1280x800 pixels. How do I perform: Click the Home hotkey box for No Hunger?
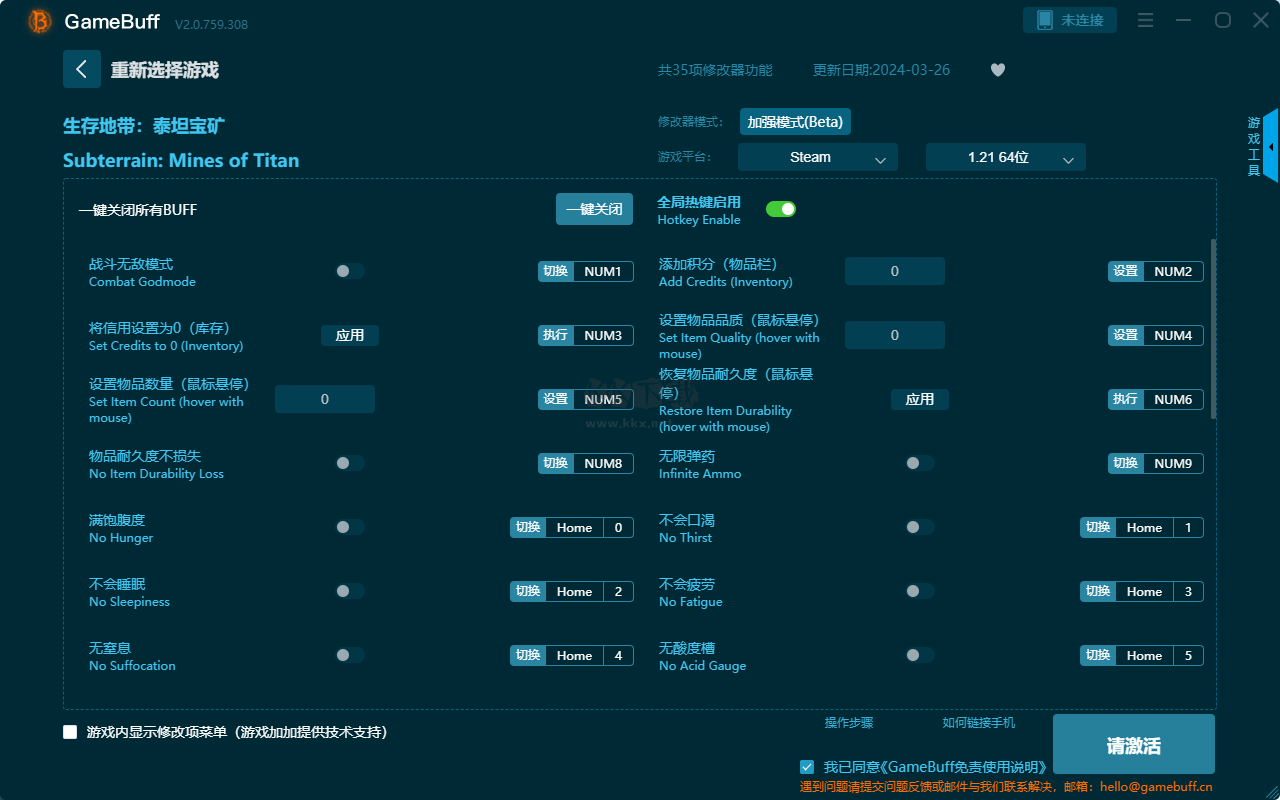(x=574, y=527)
